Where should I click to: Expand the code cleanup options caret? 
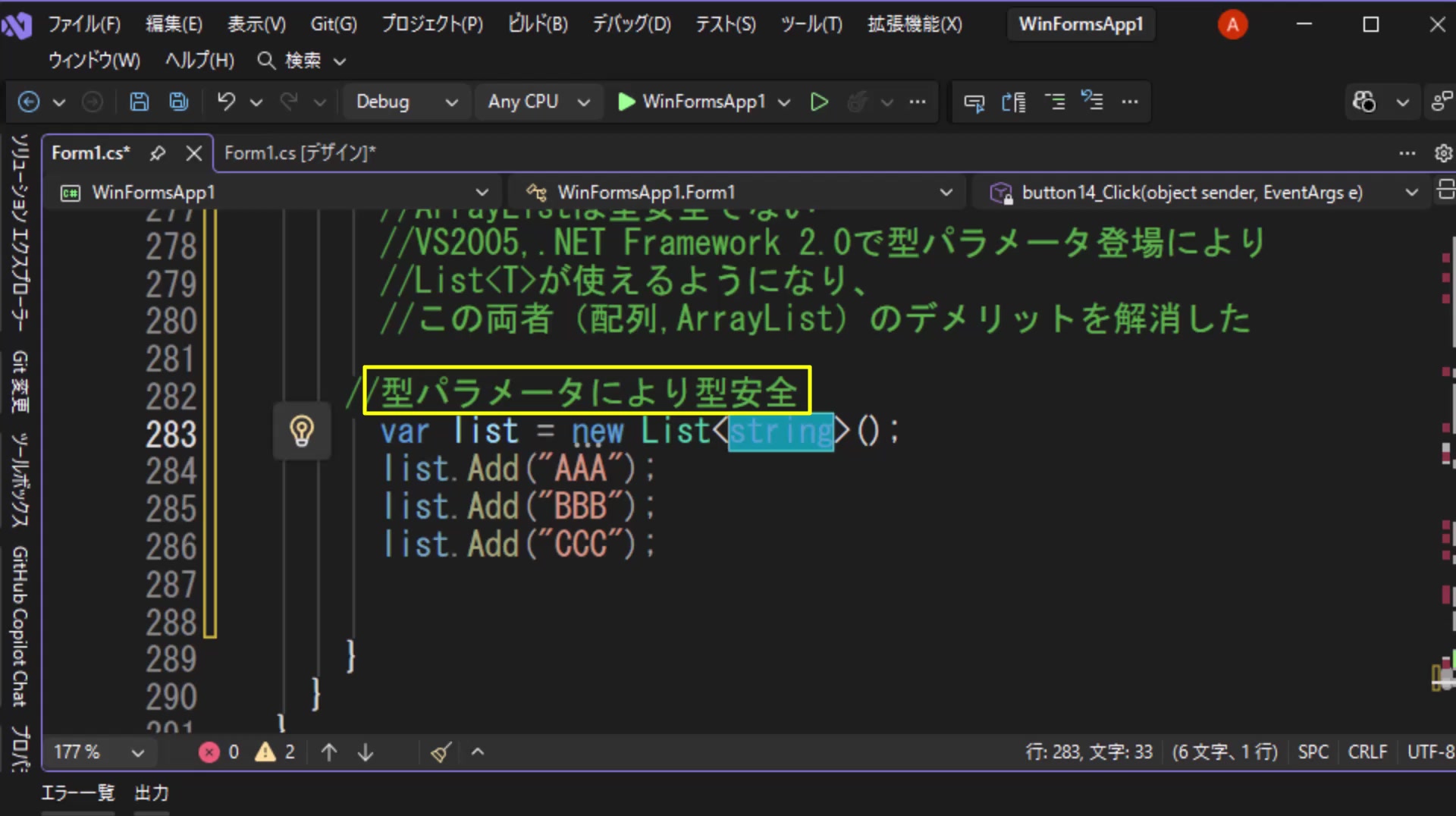click(x=478, y=752)
